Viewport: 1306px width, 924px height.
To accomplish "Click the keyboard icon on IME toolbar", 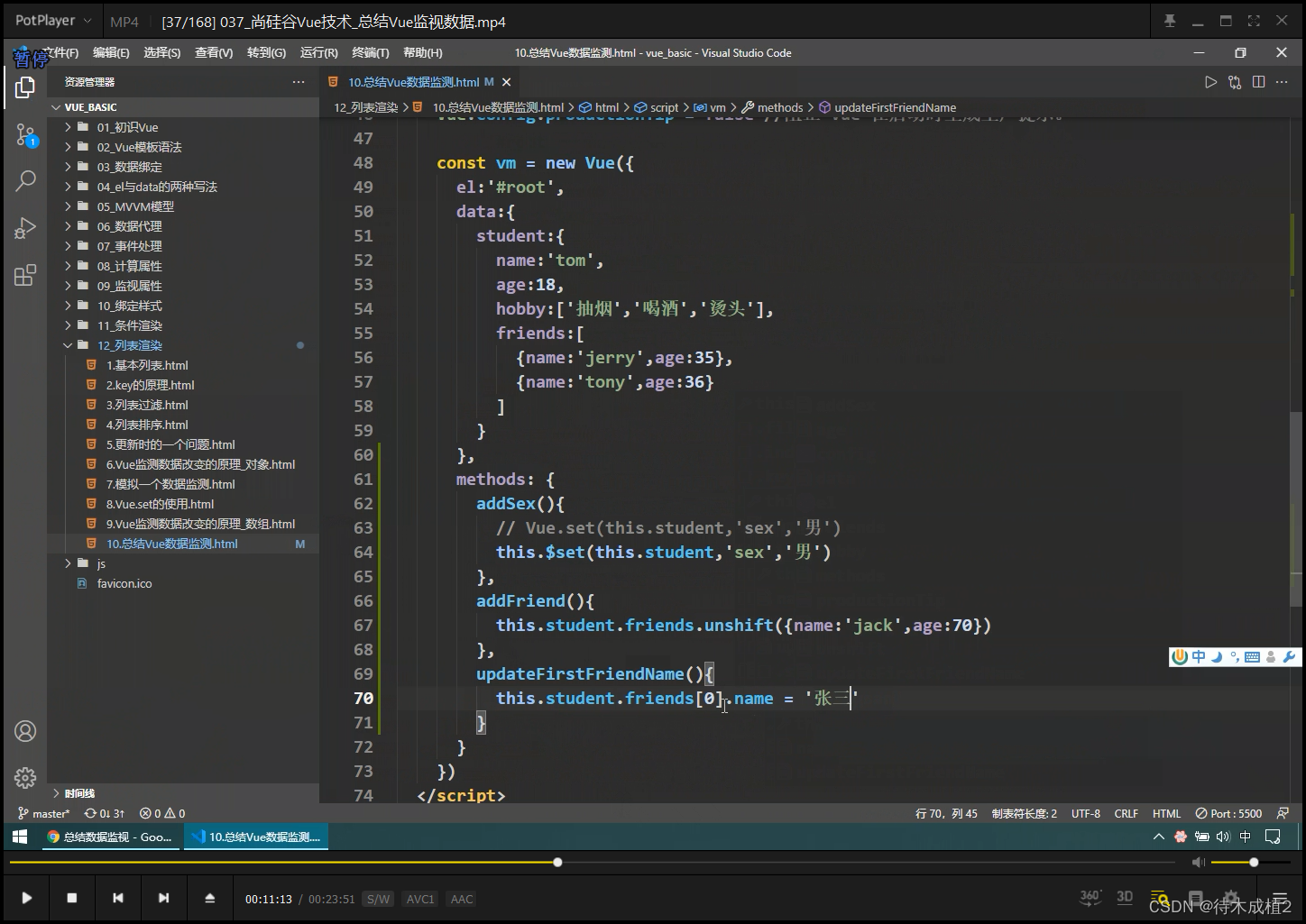I will tap(1252, 657).
